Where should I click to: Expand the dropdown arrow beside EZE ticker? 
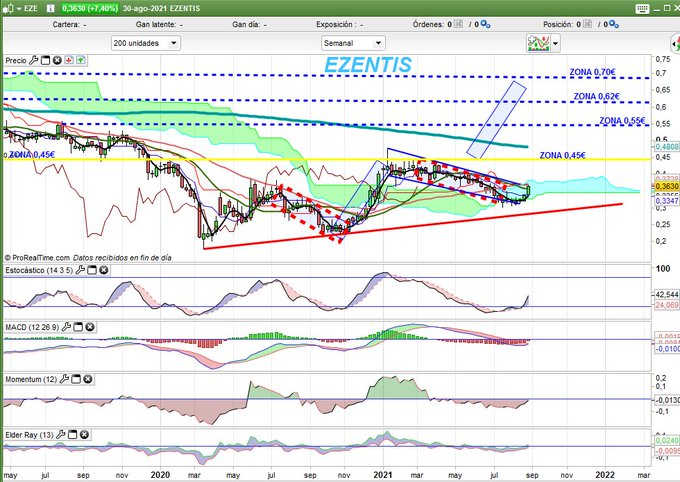coord(19,9)
